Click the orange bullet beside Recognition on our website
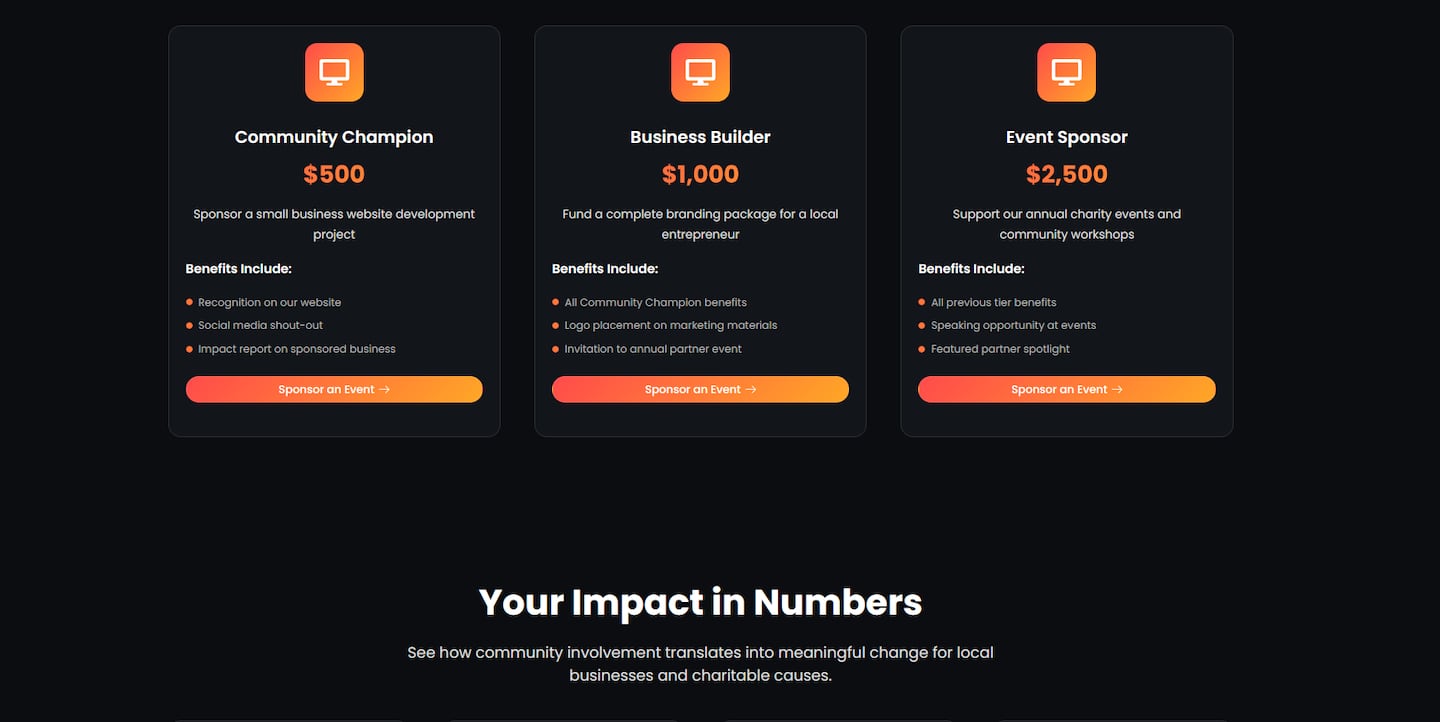This screenshot has width=1440, height=722. click(188, 301)
